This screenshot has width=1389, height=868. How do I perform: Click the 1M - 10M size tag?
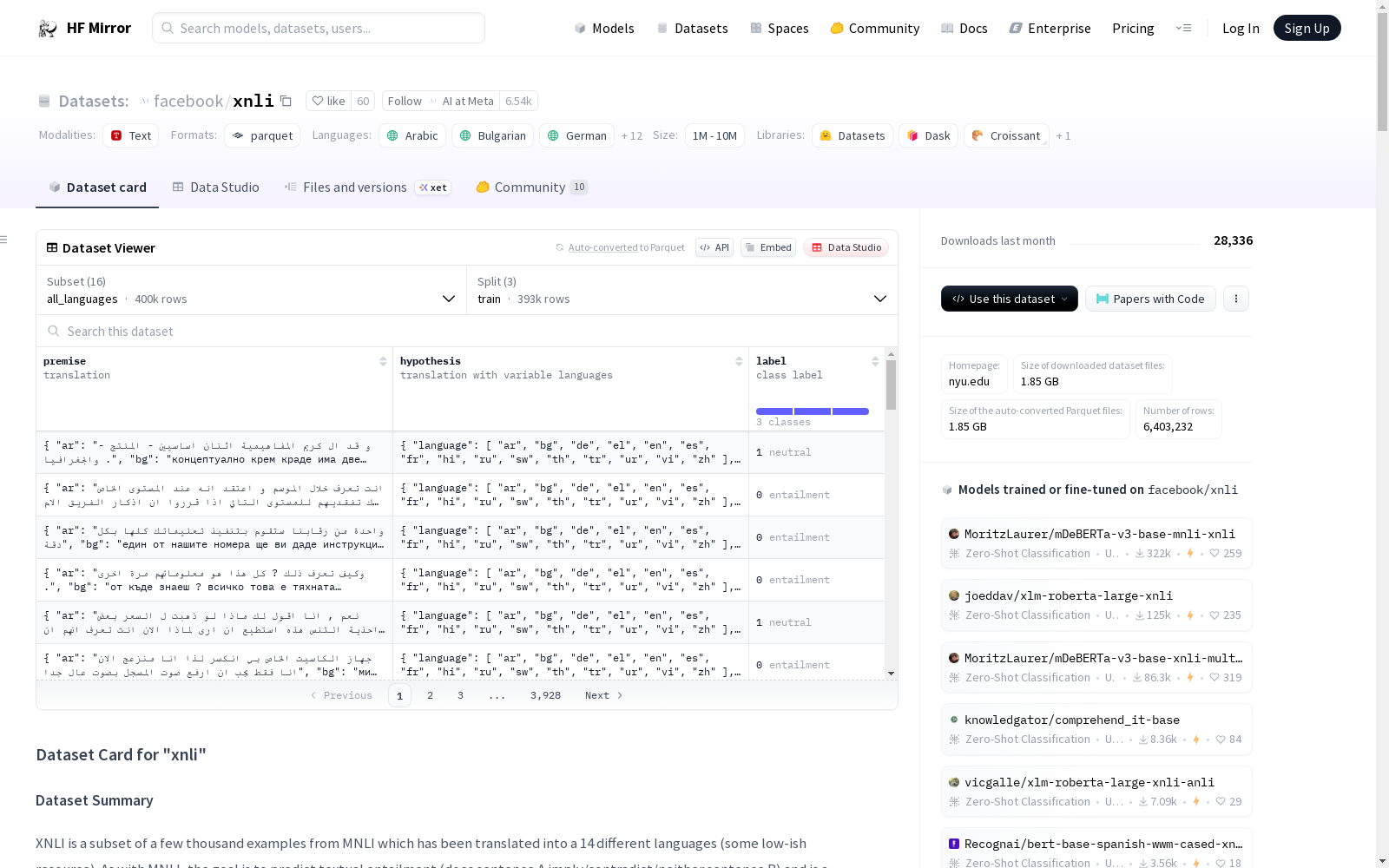point(714,135)
